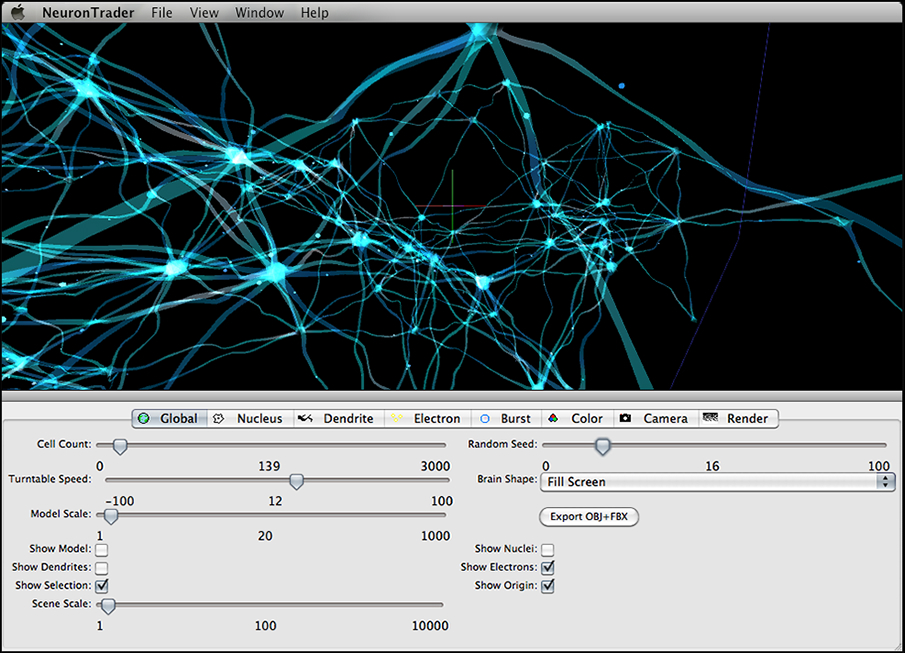Click the blue Burst circle icon
Viewport: 905px width, 653px height.
click(485, 419)
